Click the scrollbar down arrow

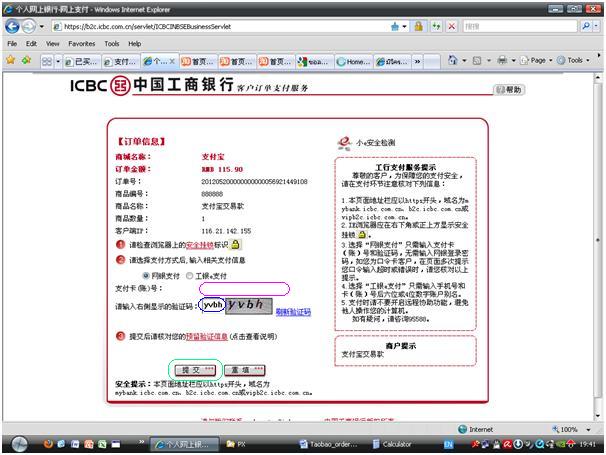pyautogui.click(x=597, y=417)
